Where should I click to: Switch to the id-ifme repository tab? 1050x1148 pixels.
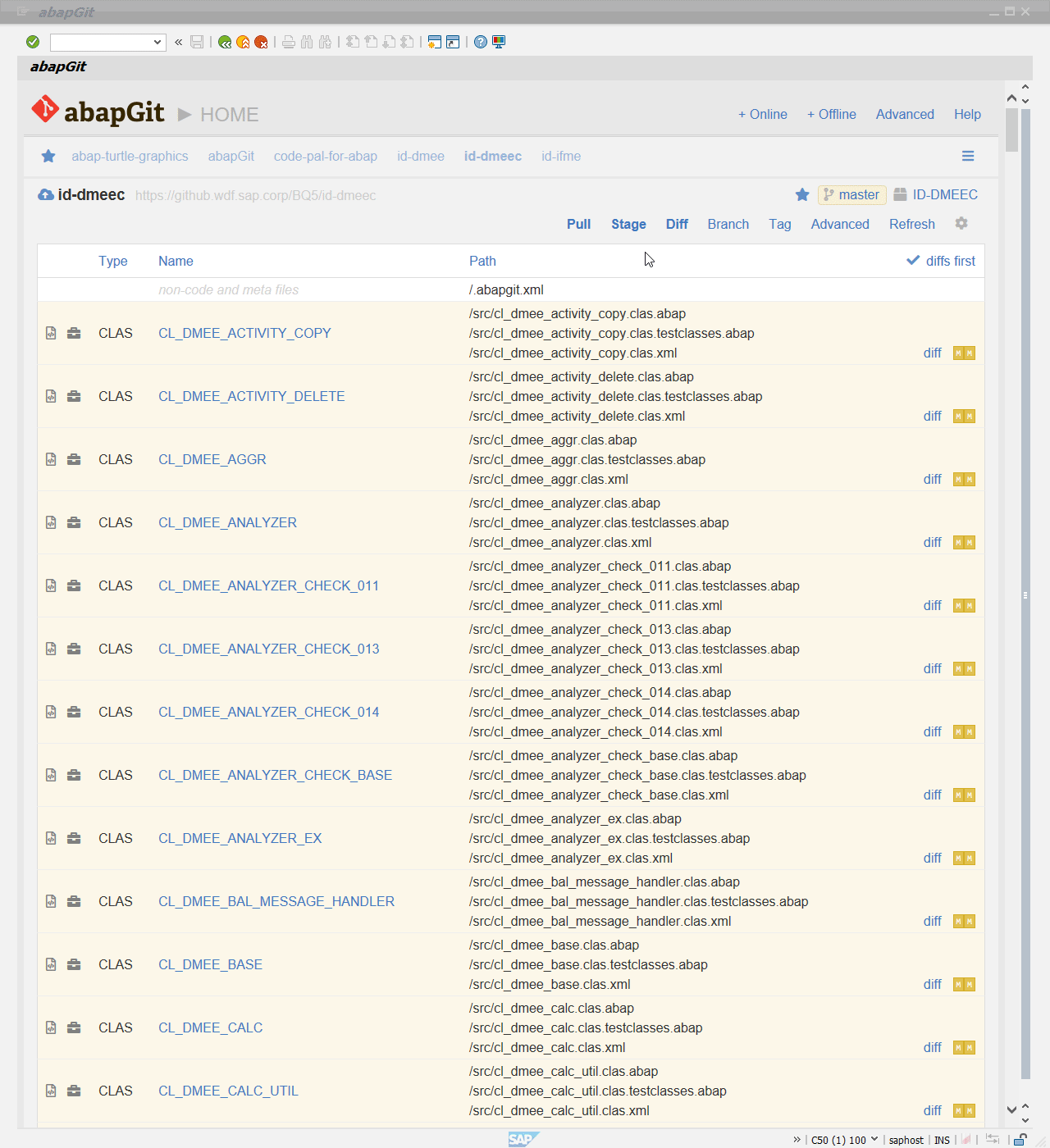(x=560, y=156)
